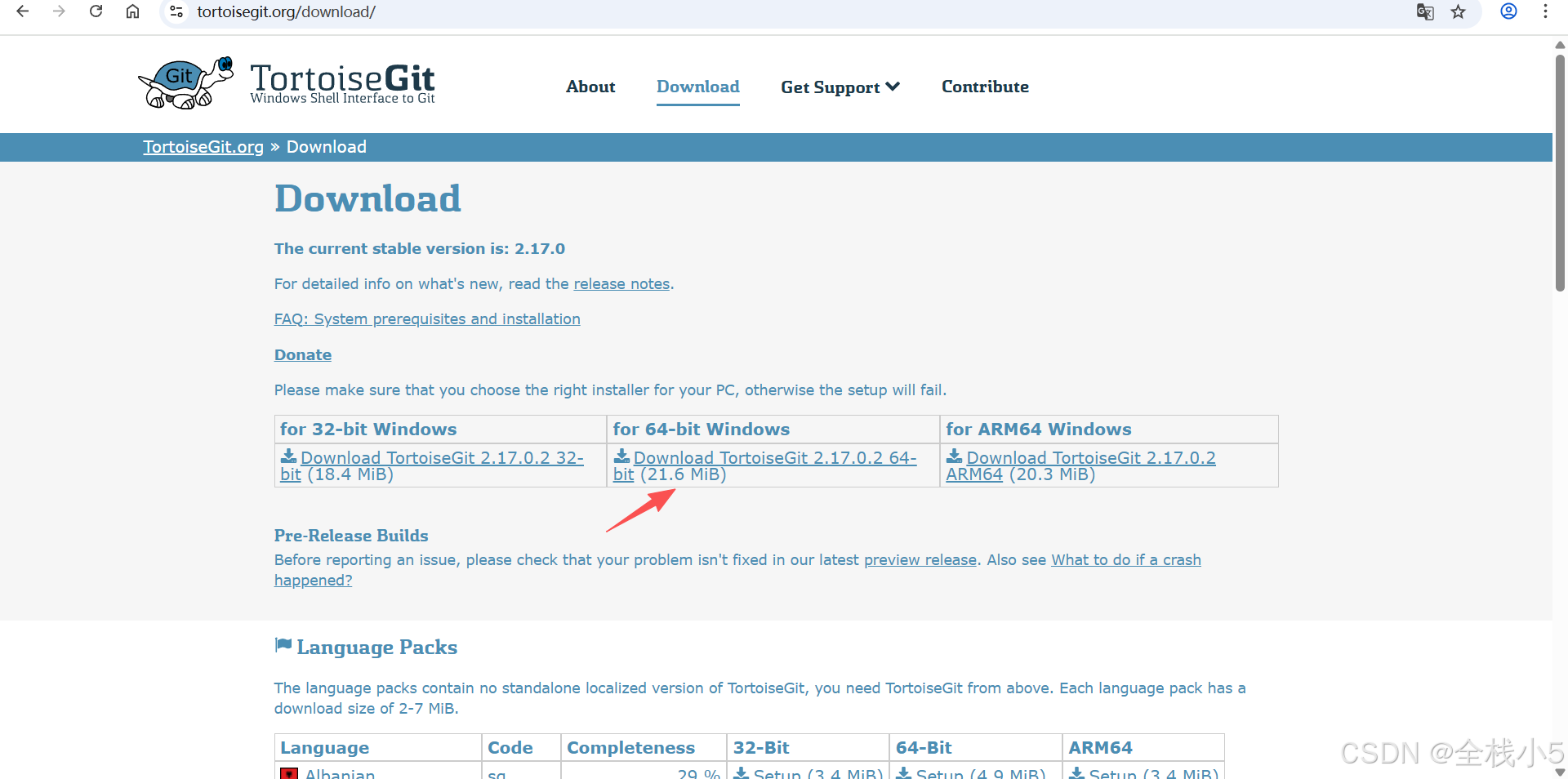The height and width of the screenshot is (779, 1568).
Task: Click the Download page heading
Action: click(x=367, y=198)
